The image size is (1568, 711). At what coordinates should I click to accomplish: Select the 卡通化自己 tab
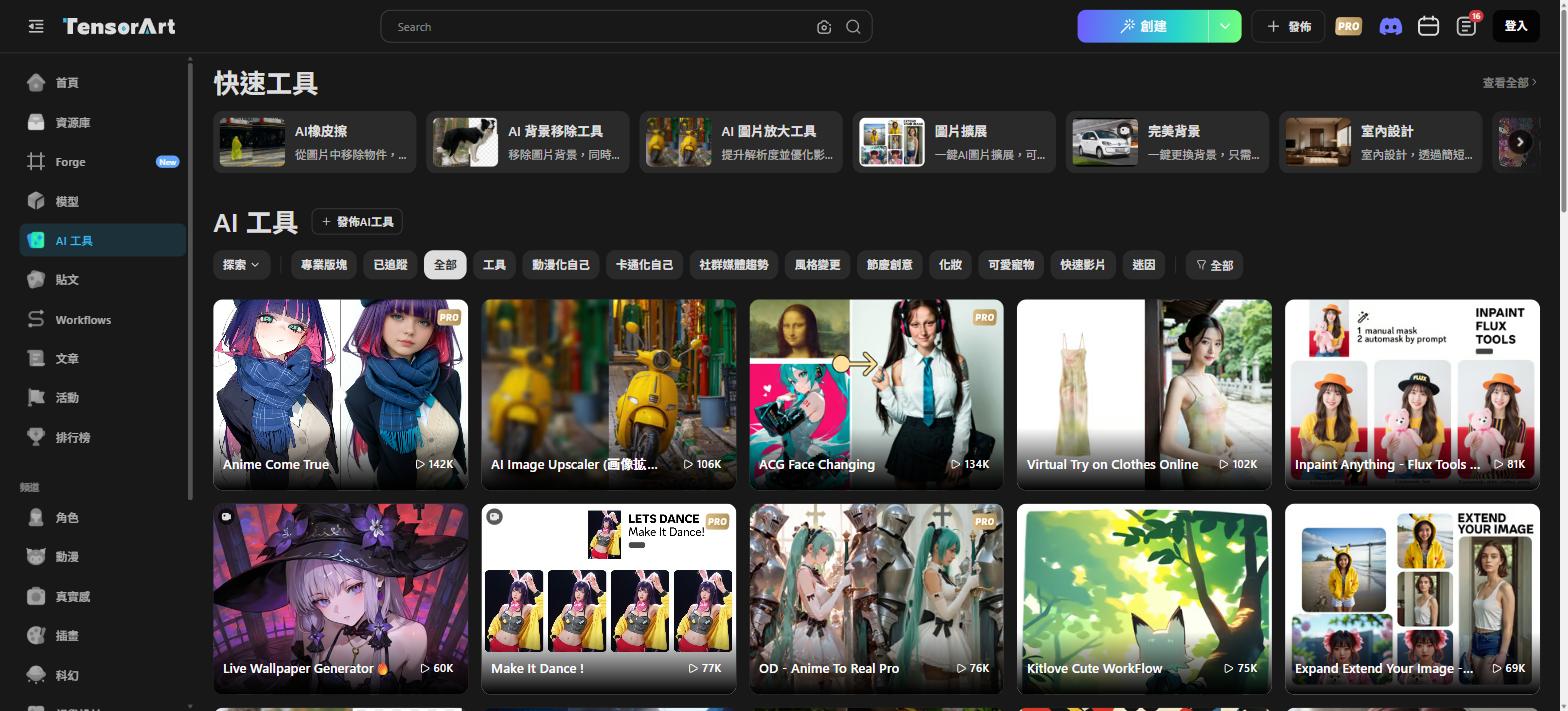(x=644, y=265)
